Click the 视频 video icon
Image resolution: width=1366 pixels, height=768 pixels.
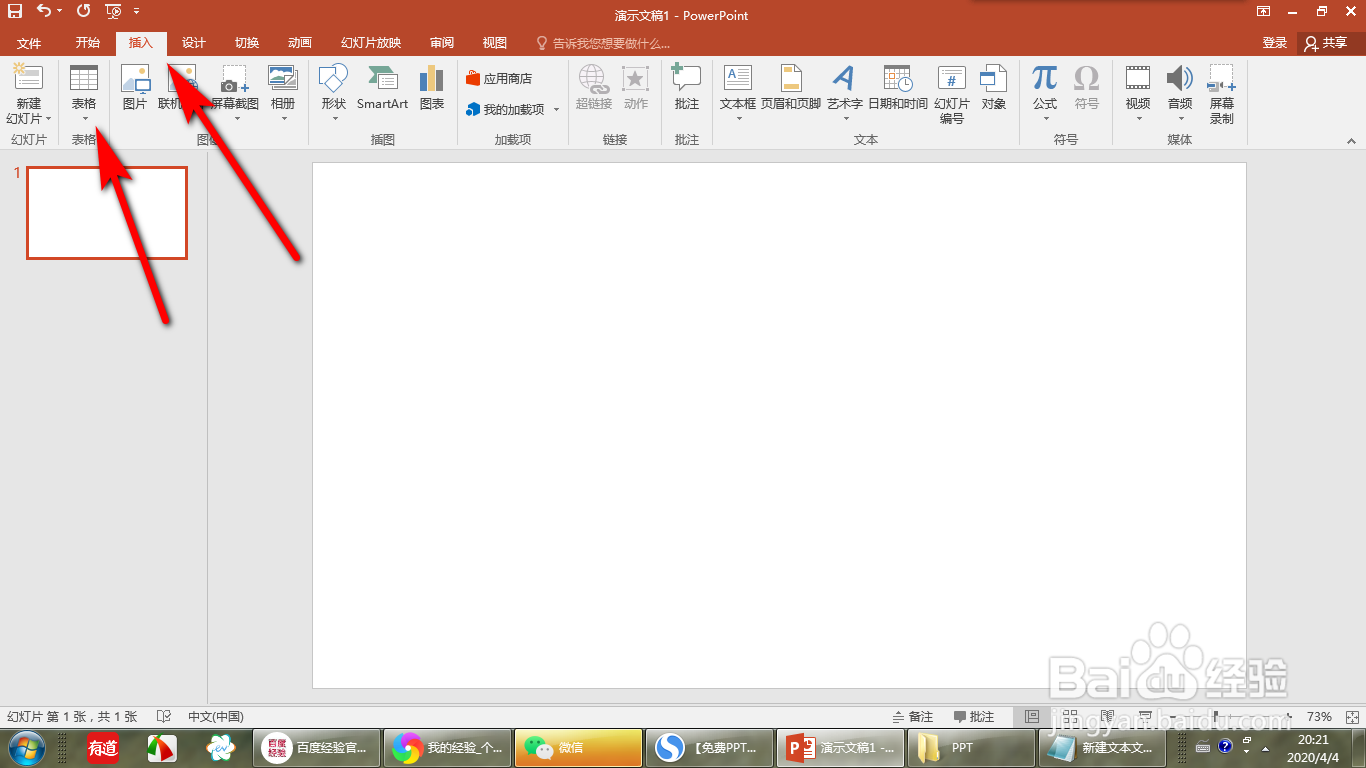click(x=1138, y=78)
